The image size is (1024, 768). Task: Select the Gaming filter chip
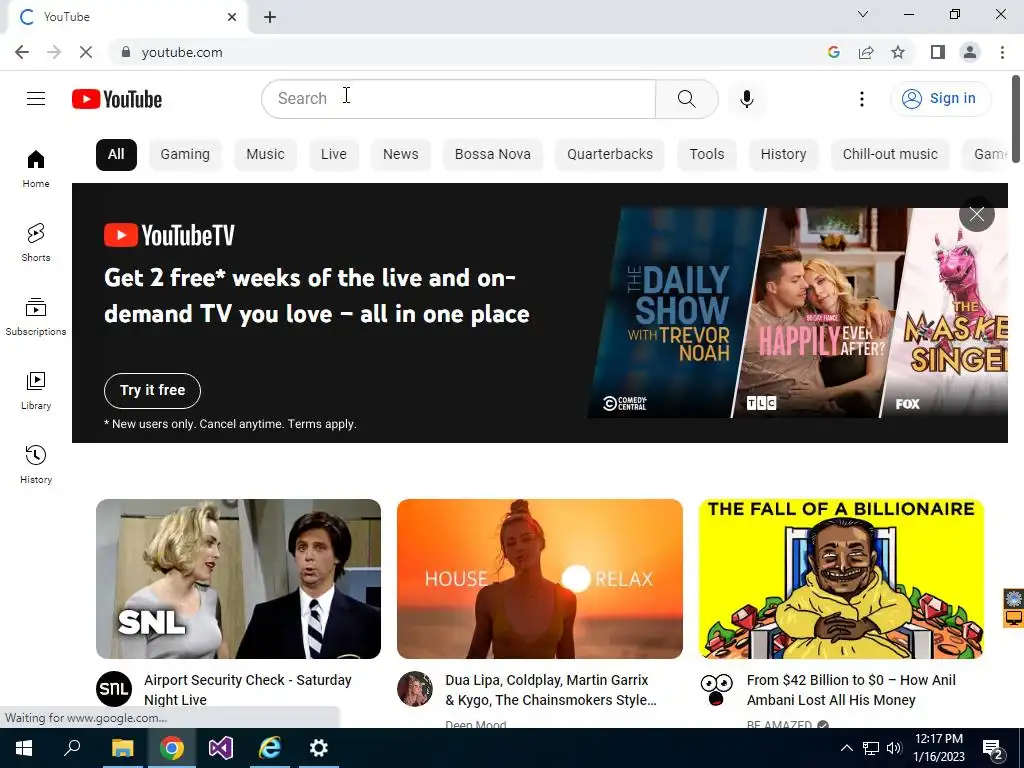185,155
